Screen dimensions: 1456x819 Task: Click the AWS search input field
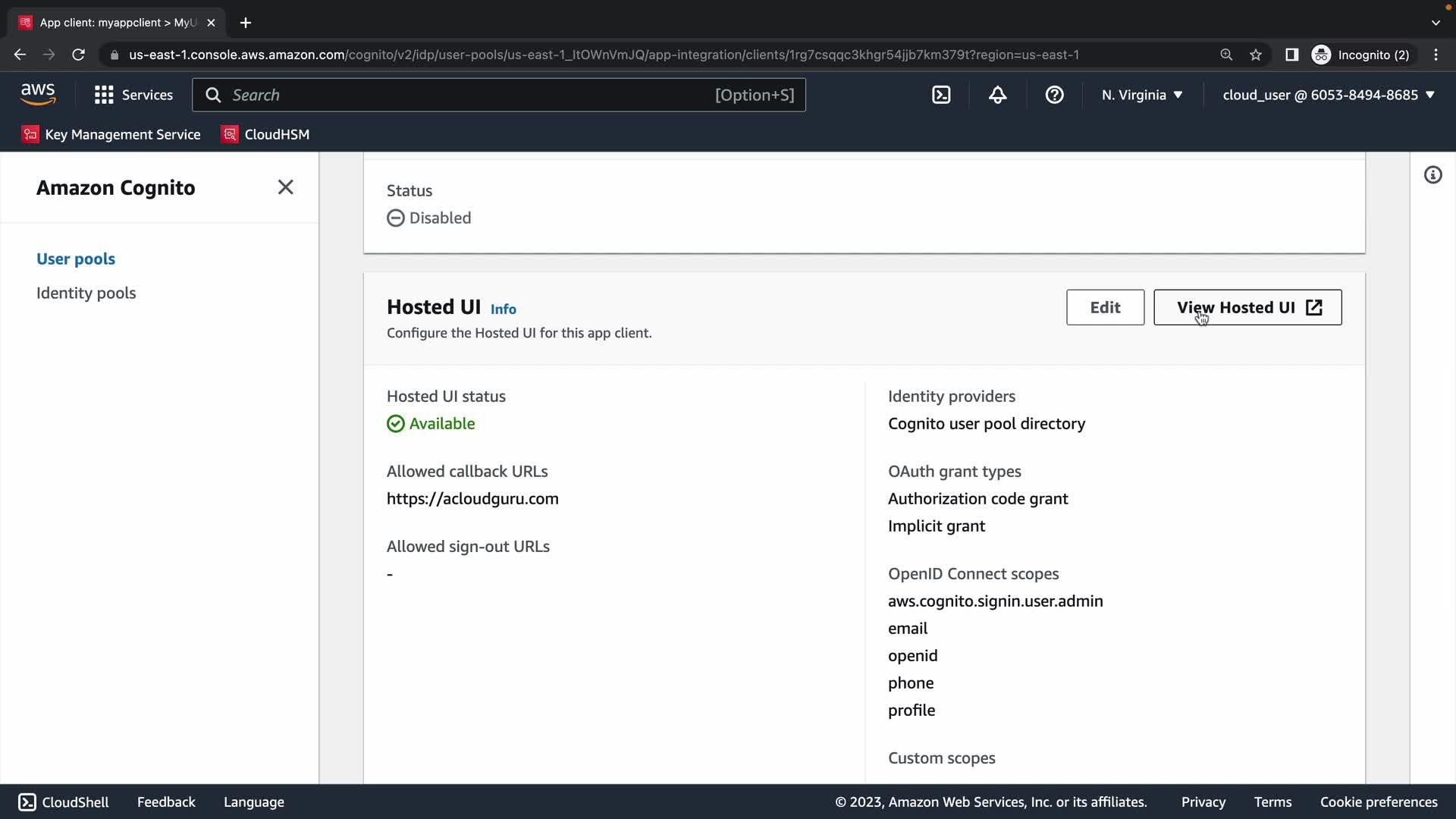point(470,95)
